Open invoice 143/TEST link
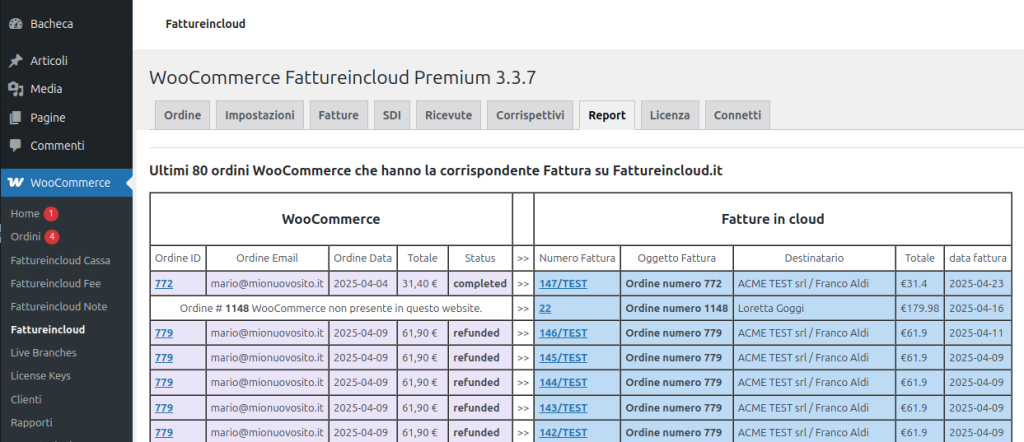The image size is (1024, 442). point(563,407)
